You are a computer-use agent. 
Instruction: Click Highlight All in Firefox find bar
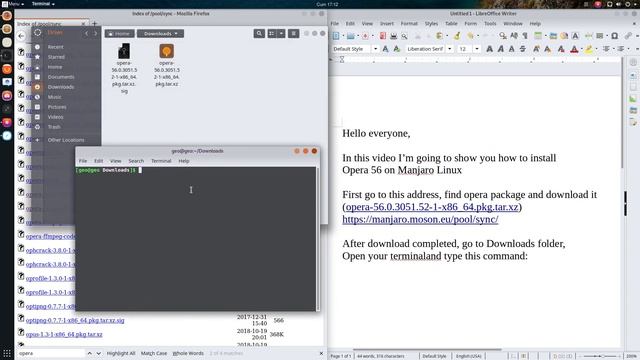(x=121, y=353)
